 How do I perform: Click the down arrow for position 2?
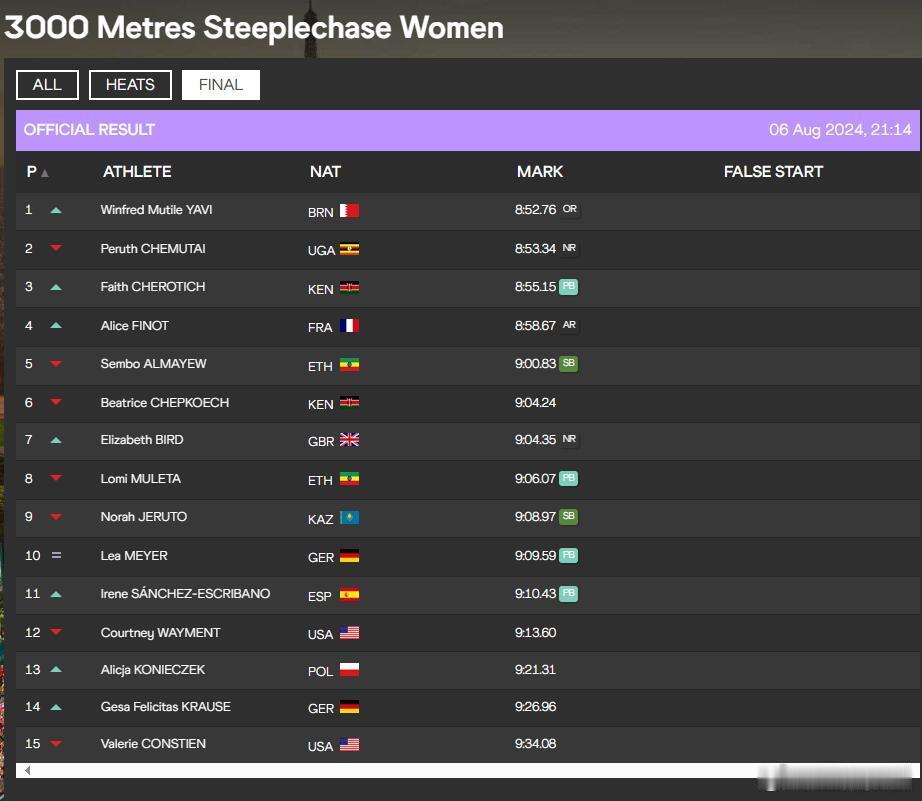tap(56, 248)
